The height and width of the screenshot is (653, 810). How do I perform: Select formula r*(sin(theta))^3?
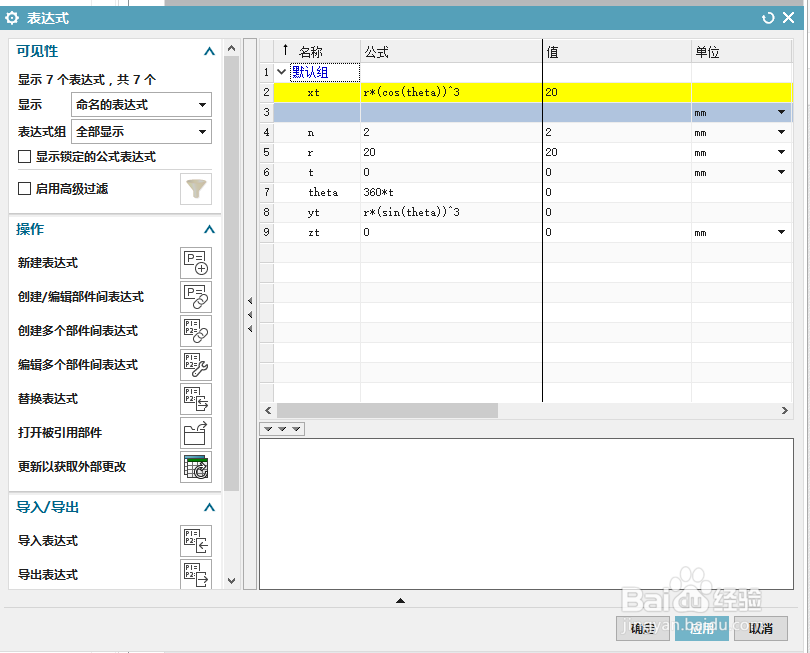click(x=411, y=212)
